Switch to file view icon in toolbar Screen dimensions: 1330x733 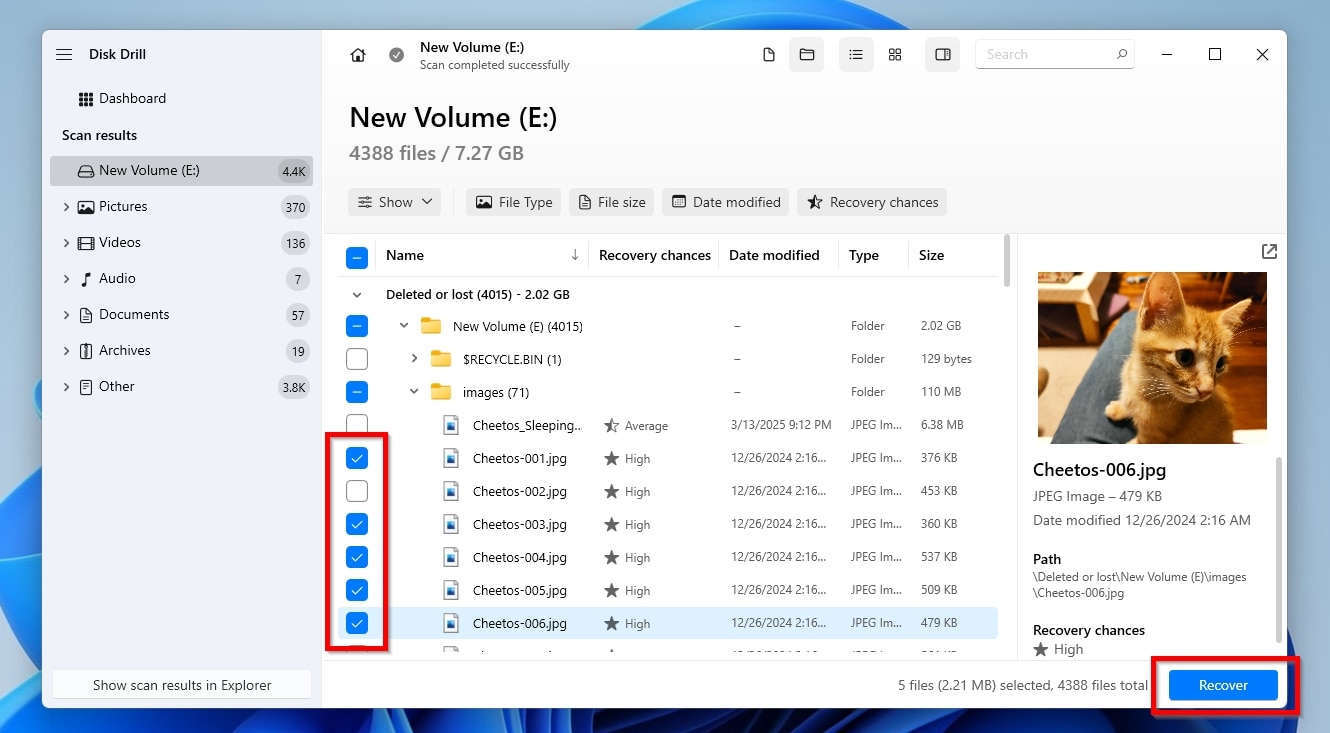(769, 55)
